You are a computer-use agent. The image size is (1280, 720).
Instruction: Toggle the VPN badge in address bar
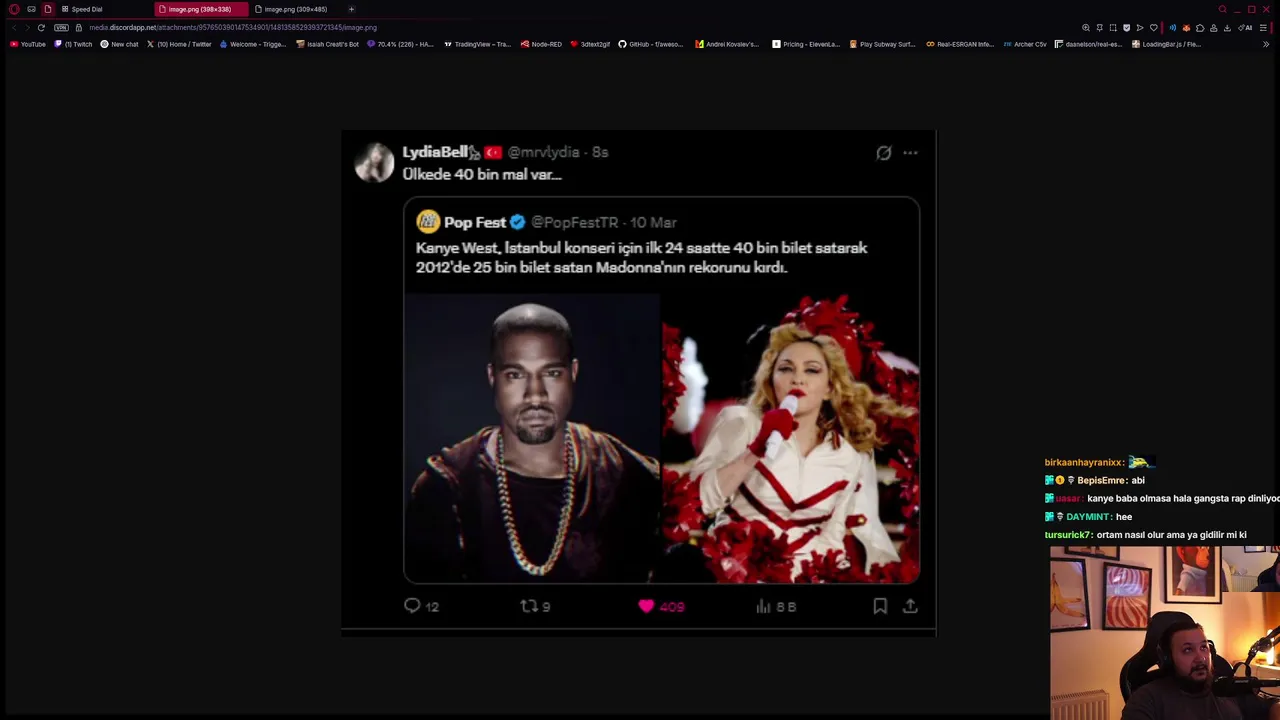pos(61,28)
